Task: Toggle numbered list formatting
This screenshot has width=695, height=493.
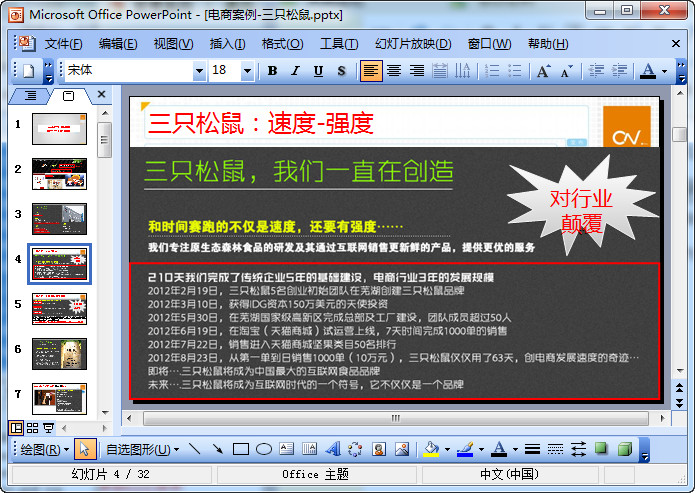Action: 492,70
